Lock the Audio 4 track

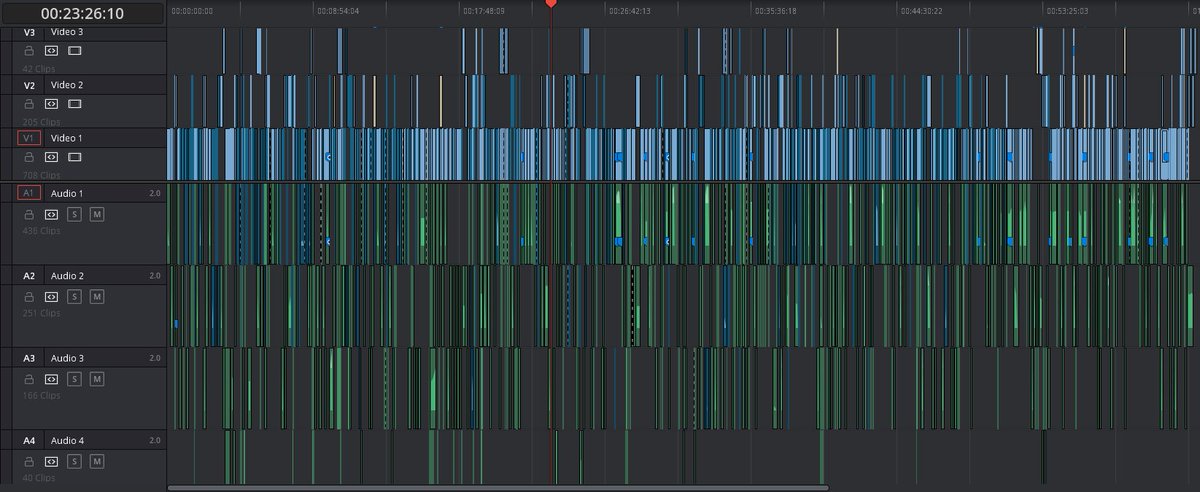click(29, 462)
